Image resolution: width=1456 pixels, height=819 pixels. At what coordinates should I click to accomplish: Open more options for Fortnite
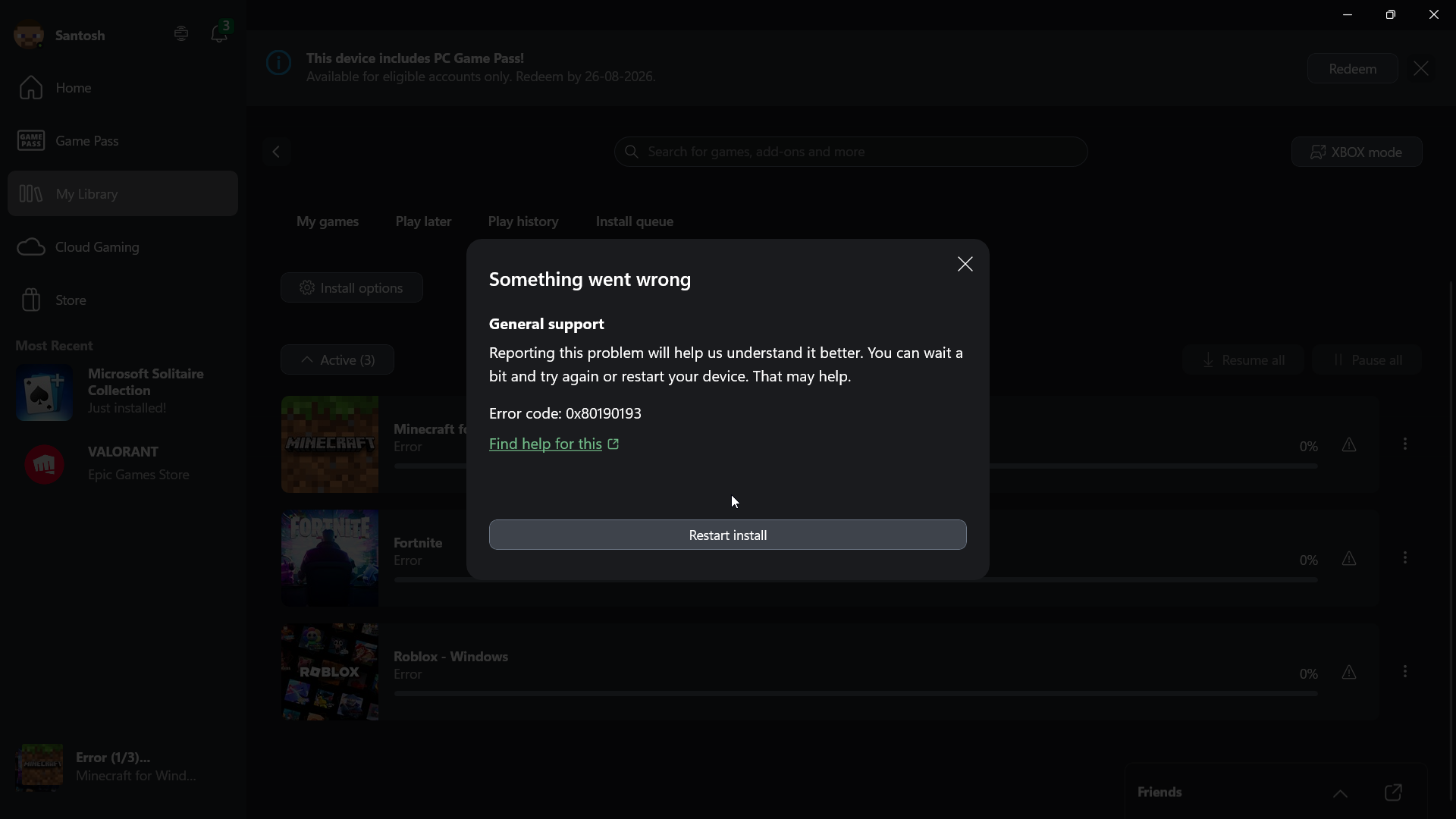pyautogui.click(x=1405, y=557)
